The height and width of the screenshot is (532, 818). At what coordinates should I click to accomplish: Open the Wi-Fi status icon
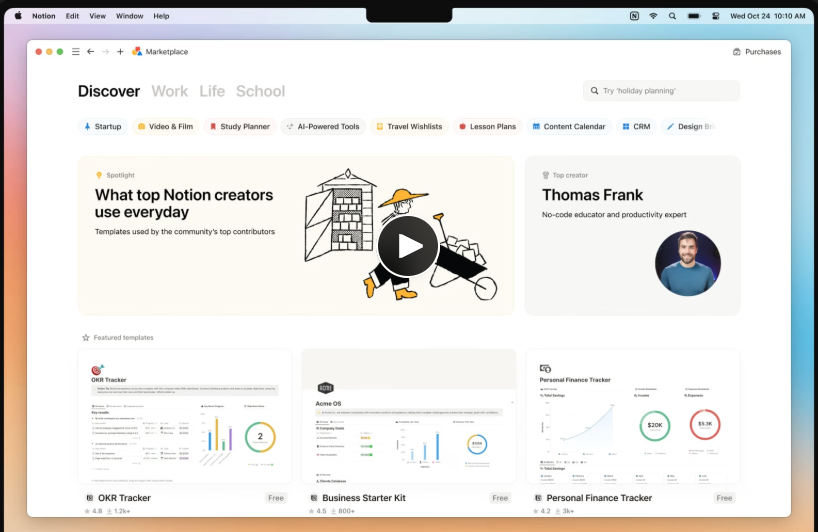[653, 16]
